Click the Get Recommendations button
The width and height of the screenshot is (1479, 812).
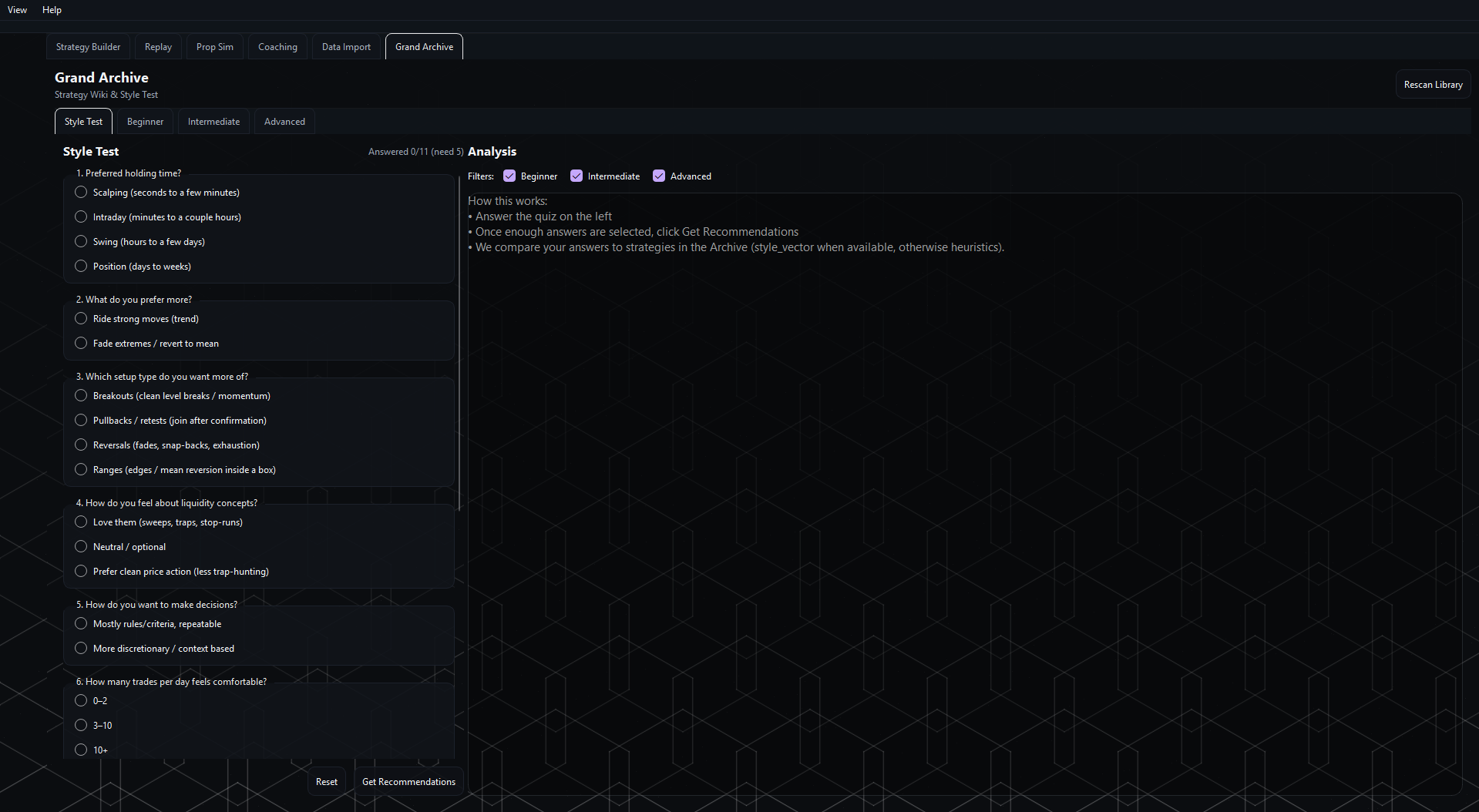click(408, 782)
